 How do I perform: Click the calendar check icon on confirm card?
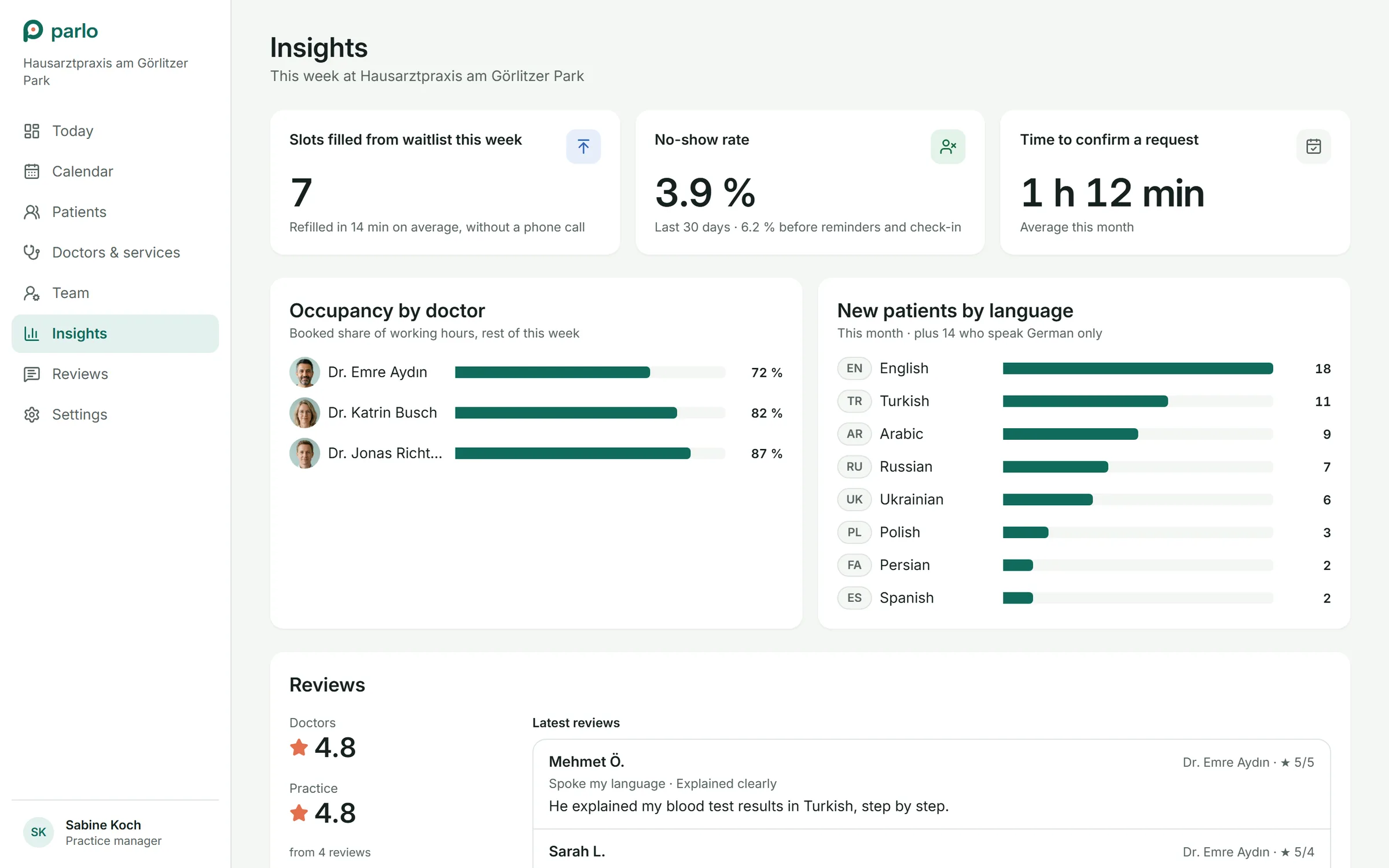(x=1313, y=146)
